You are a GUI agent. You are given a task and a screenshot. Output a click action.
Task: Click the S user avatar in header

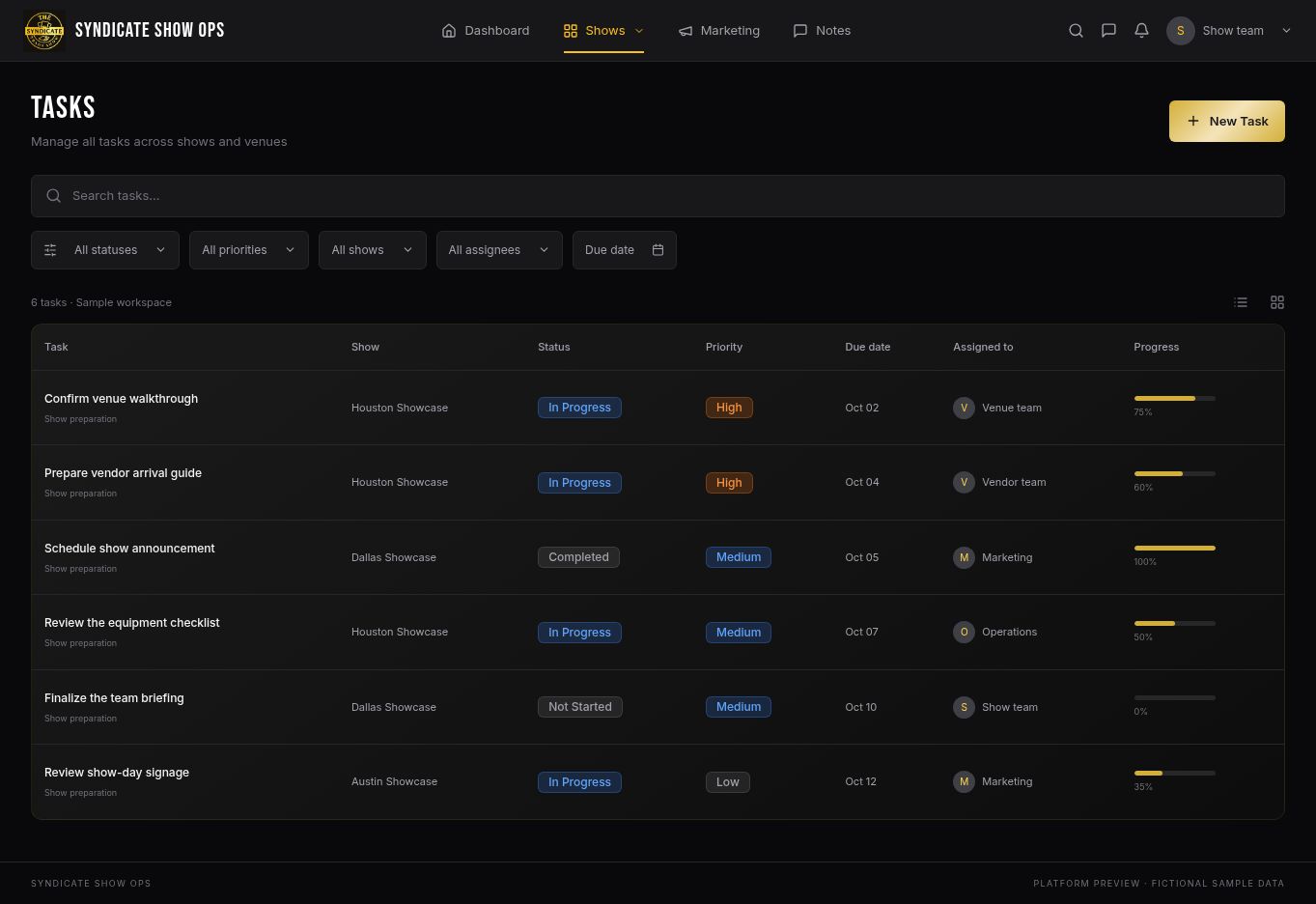pyautogui.click(x=1180, y=31)
